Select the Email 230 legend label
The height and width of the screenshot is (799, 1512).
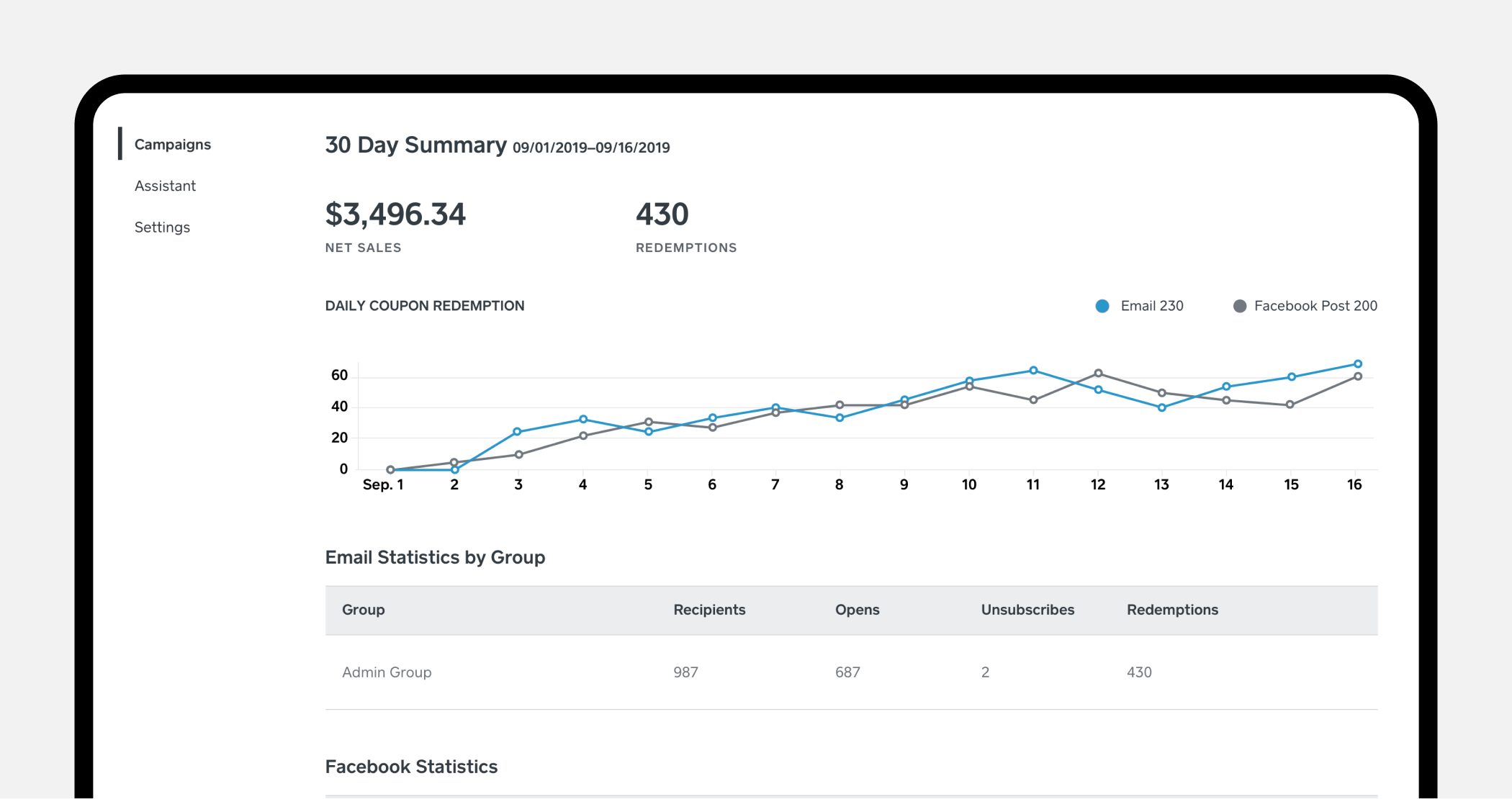click(x=1152, y=306)
